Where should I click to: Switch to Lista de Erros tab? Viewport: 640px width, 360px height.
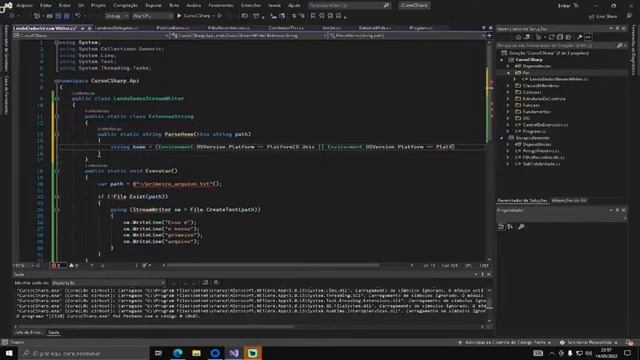[28, 332]
